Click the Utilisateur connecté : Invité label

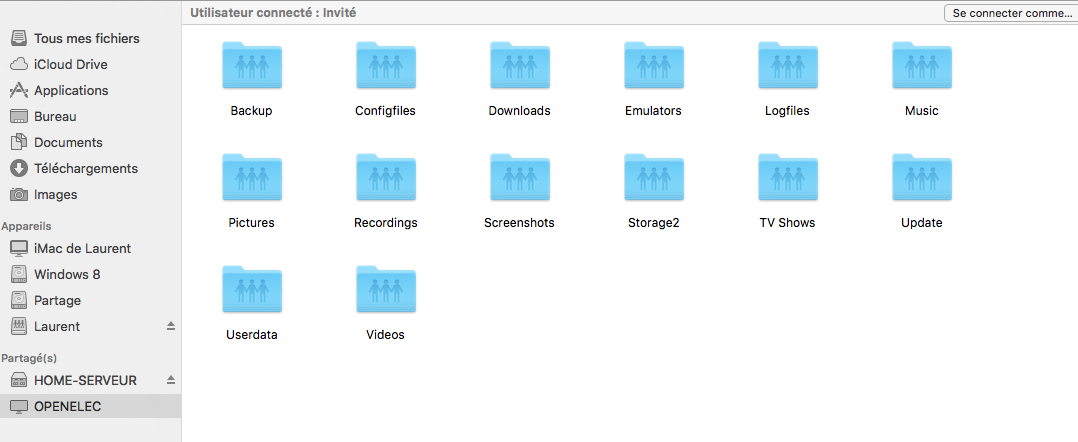[273, 12]
